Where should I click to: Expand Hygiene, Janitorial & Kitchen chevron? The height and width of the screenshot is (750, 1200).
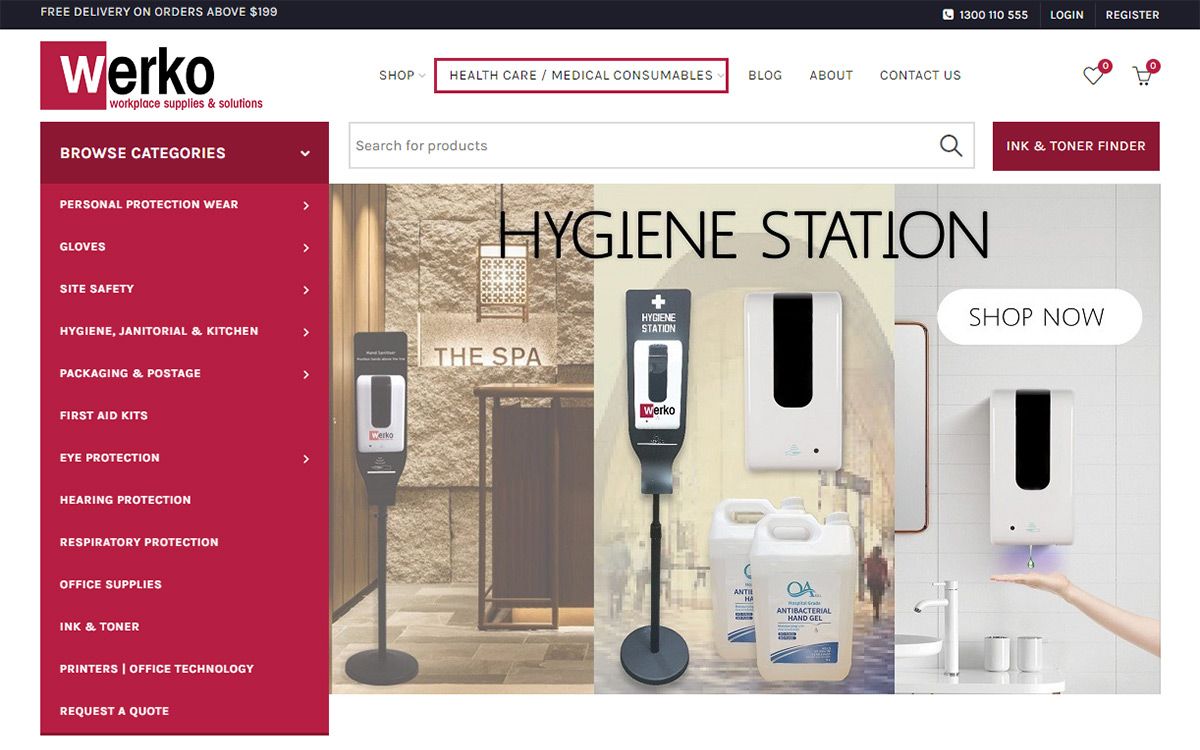306,331
